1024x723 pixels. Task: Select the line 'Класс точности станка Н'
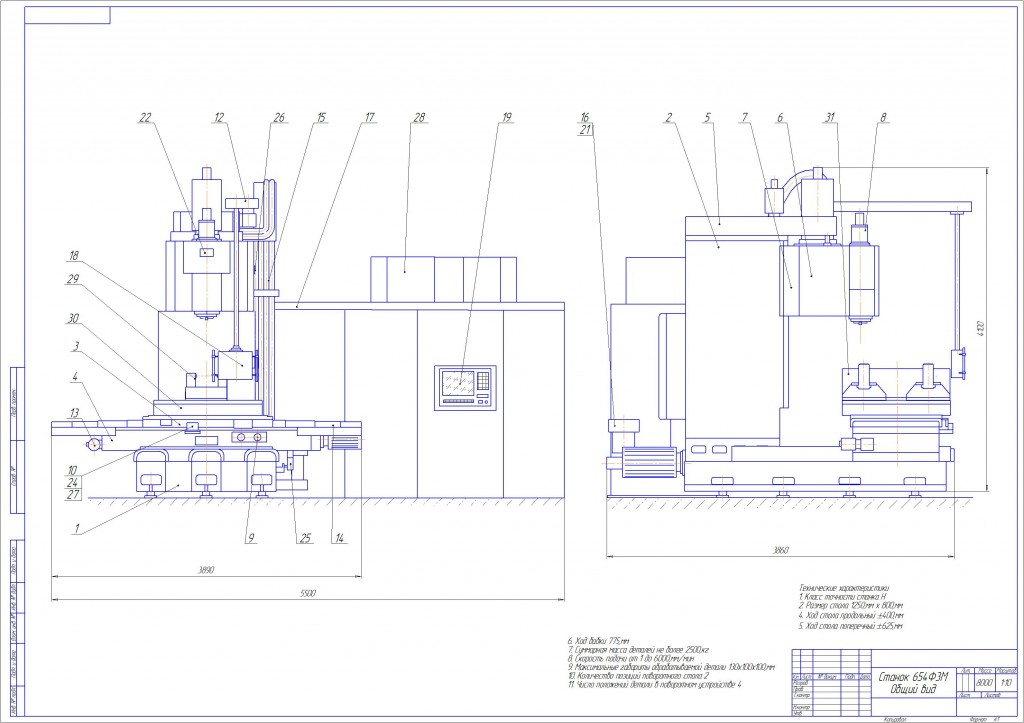point(842,598)
